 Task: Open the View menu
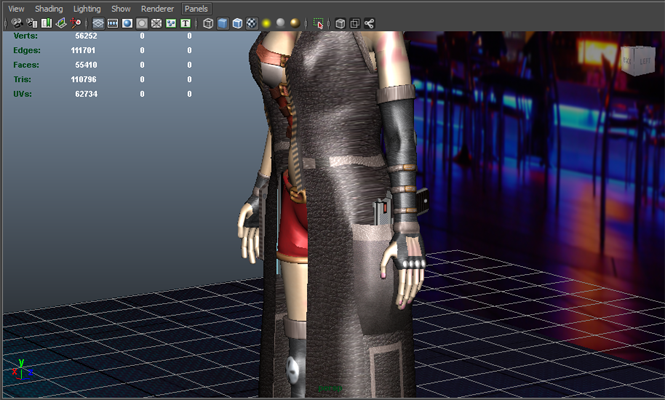[x=16, y=8]
